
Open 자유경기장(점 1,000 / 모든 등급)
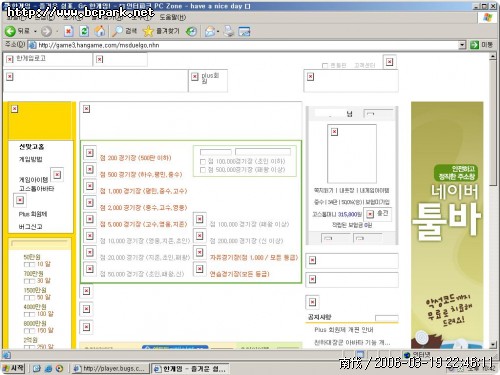(x=254, y=257)
